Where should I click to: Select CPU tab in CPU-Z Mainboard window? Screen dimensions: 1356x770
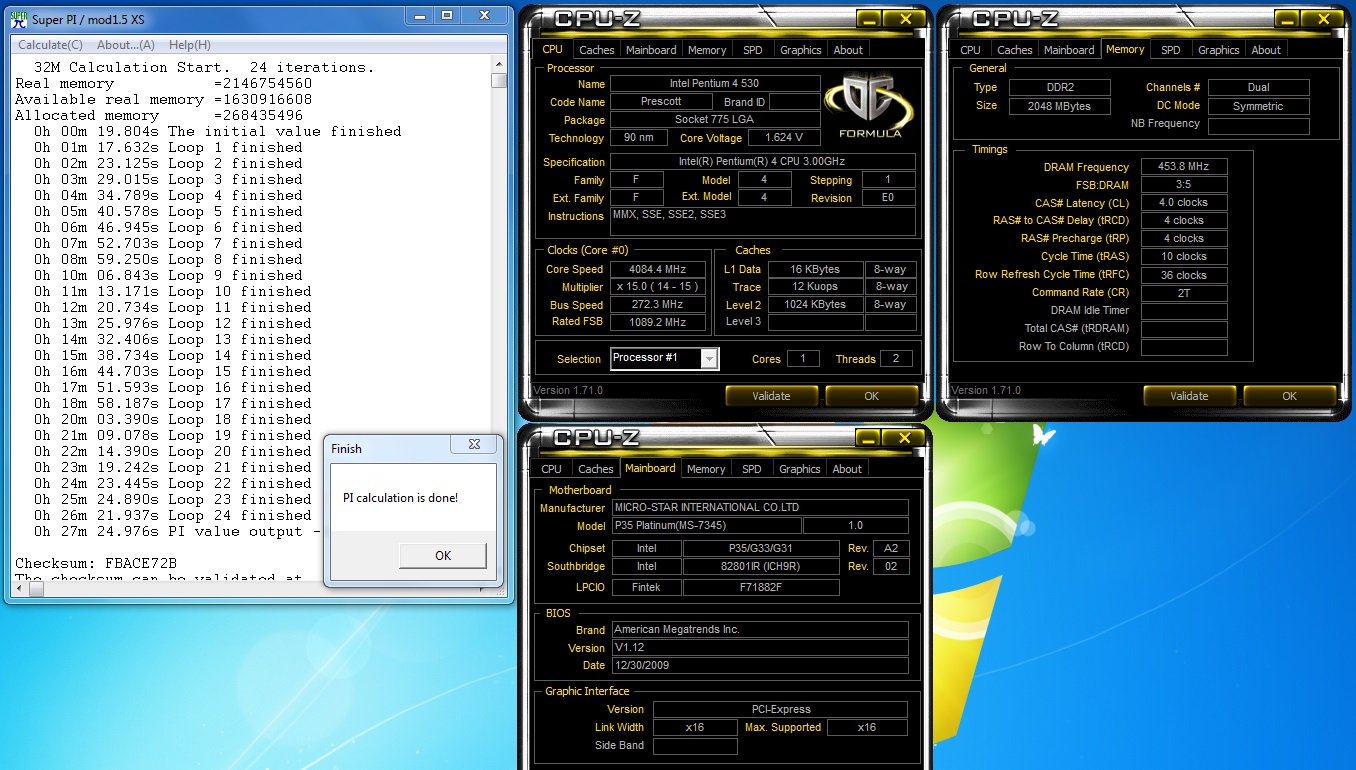[551, 469]
